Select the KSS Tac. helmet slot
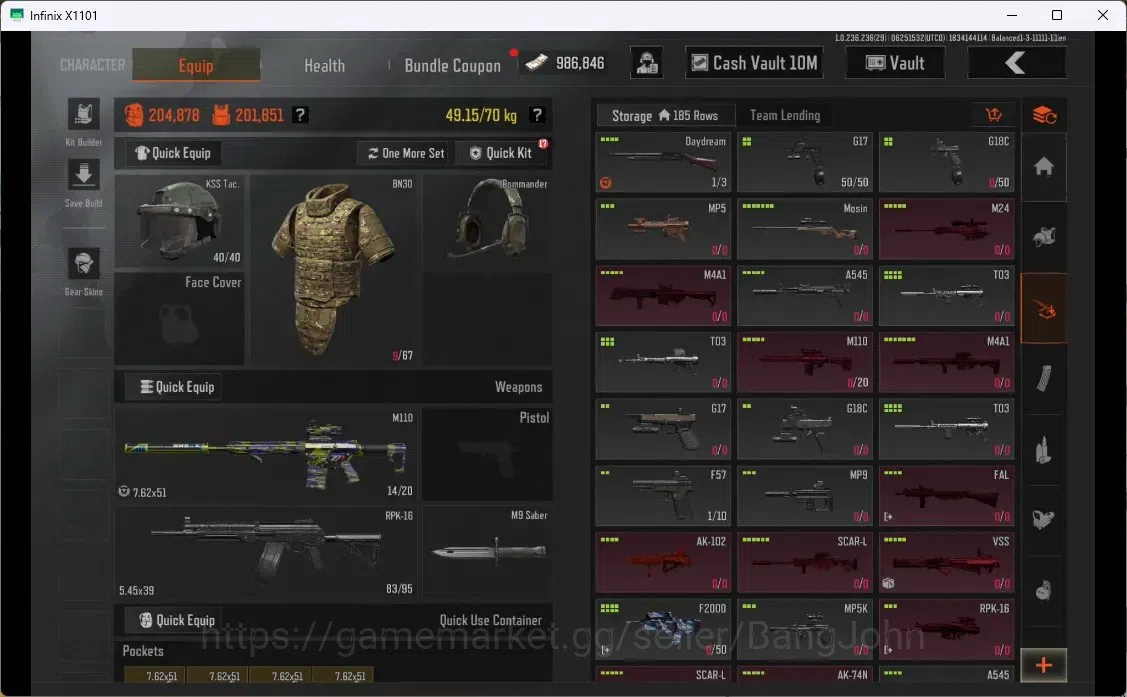Screen dimensions: 1127x697 [x=179, y=221]
